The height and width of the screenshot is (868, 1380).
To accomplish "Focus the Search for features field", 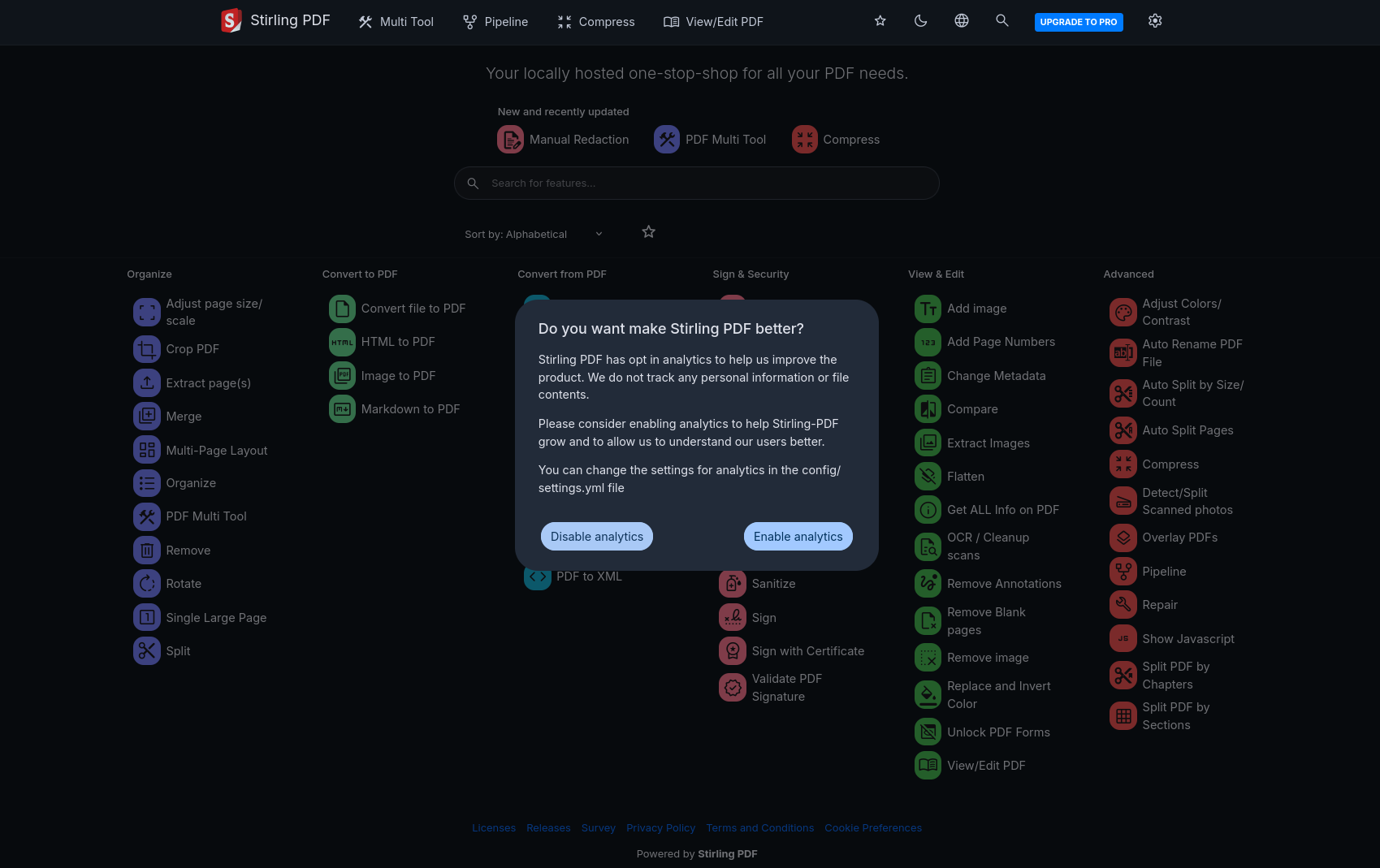I will click(x=697, y=184).
